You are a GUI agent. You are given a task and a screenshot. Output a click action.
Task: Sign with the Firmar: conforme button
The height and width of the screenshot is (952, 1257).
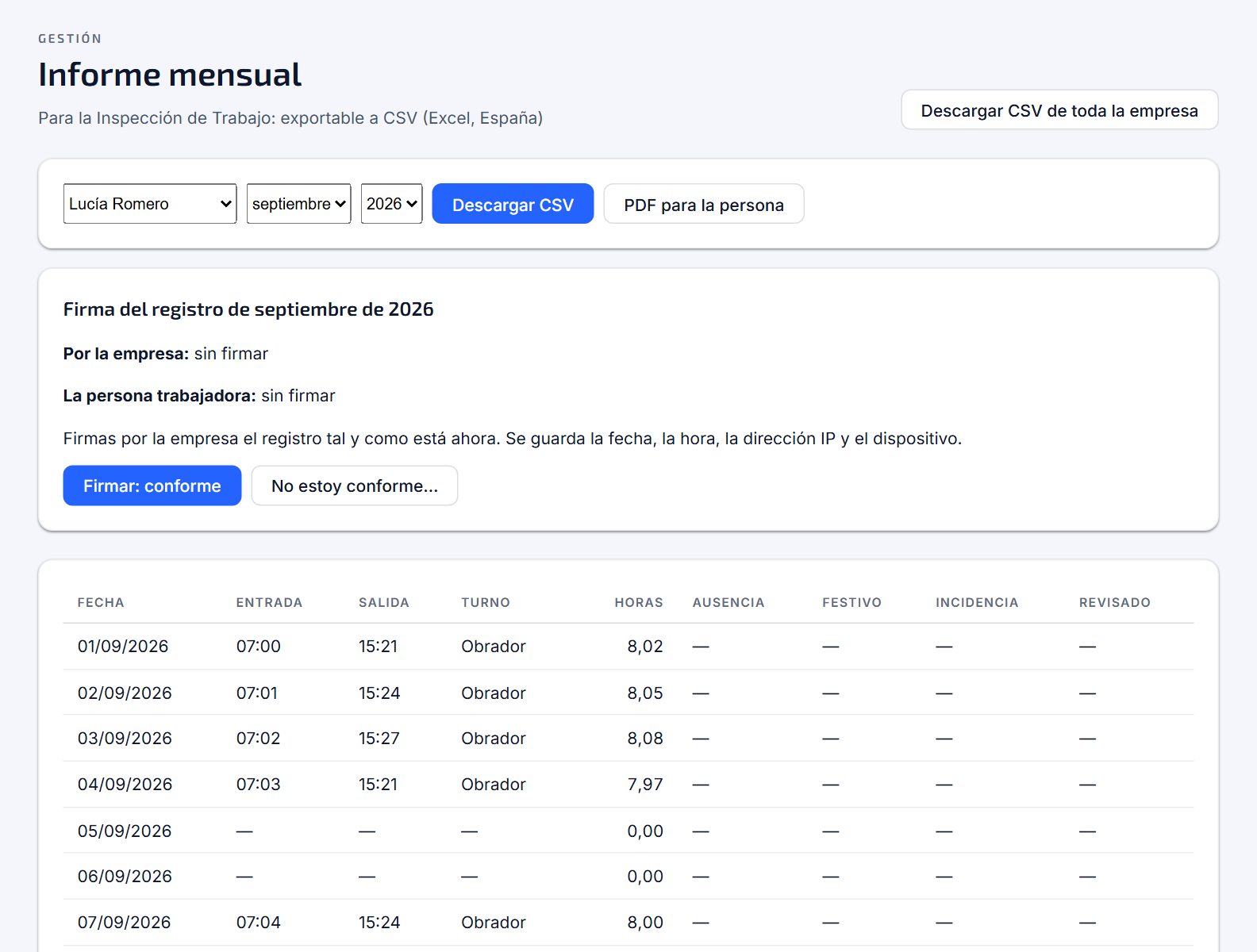click(152, 486)
